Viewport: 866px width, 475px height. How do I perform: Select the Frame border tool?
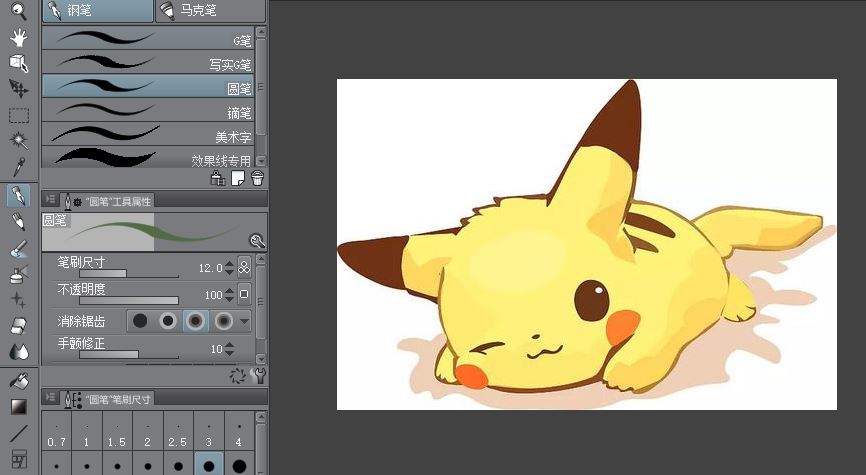[x=19, y=460]
